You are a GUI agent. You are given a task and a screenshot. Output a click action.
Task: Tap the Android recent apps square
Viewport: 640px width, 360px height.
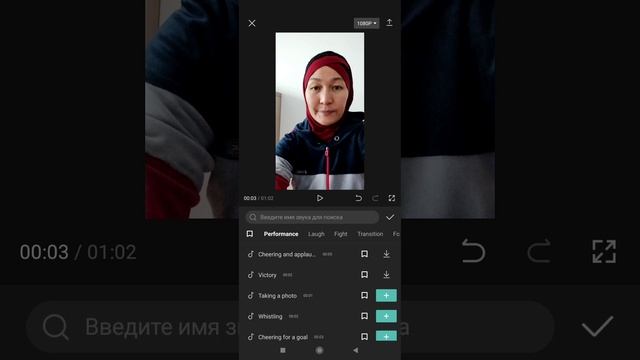pyautogui.click(x=283, y=350)
